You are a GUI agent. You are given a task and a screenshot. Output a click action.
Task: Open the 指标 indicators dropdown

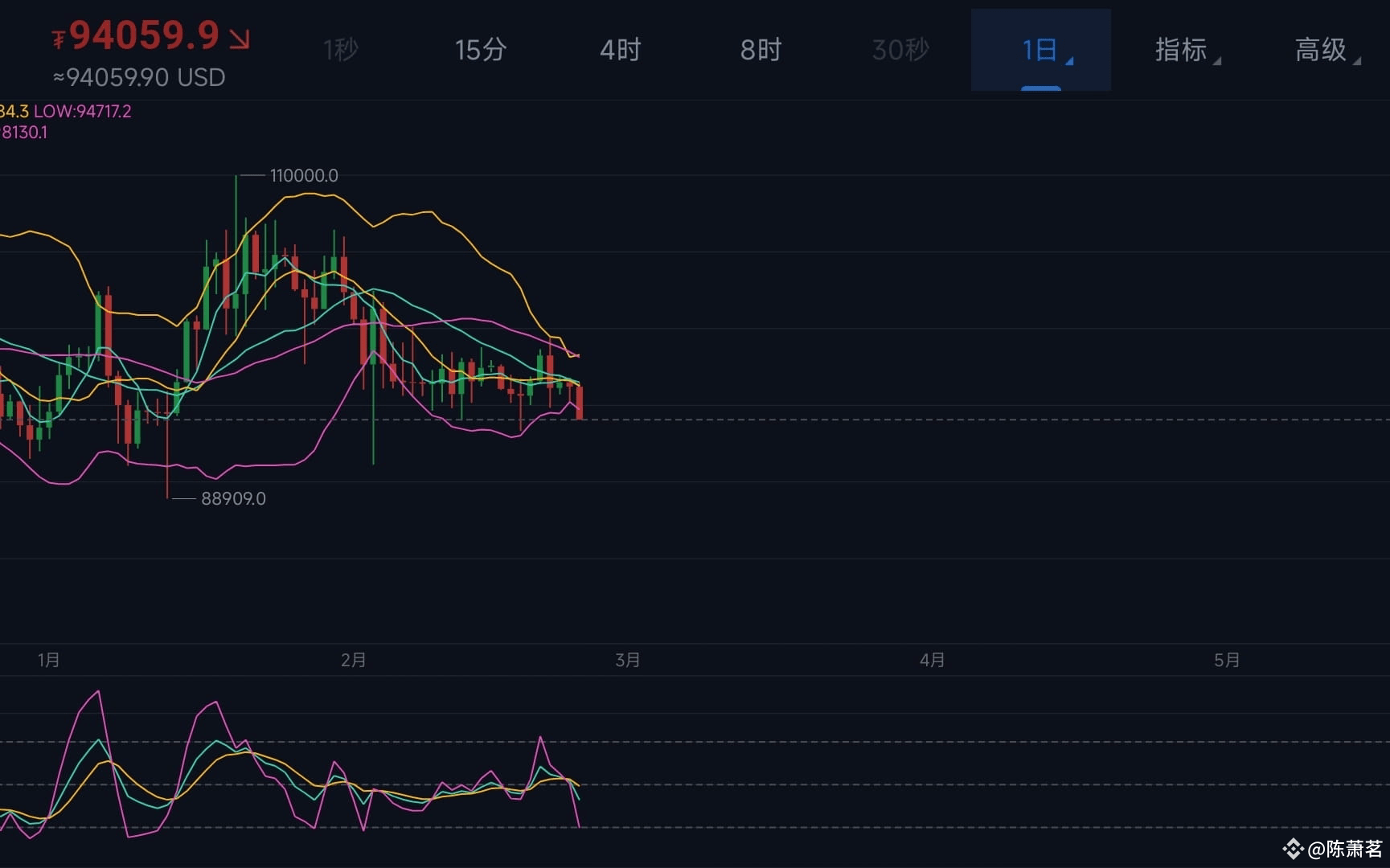pos(1182,50)
